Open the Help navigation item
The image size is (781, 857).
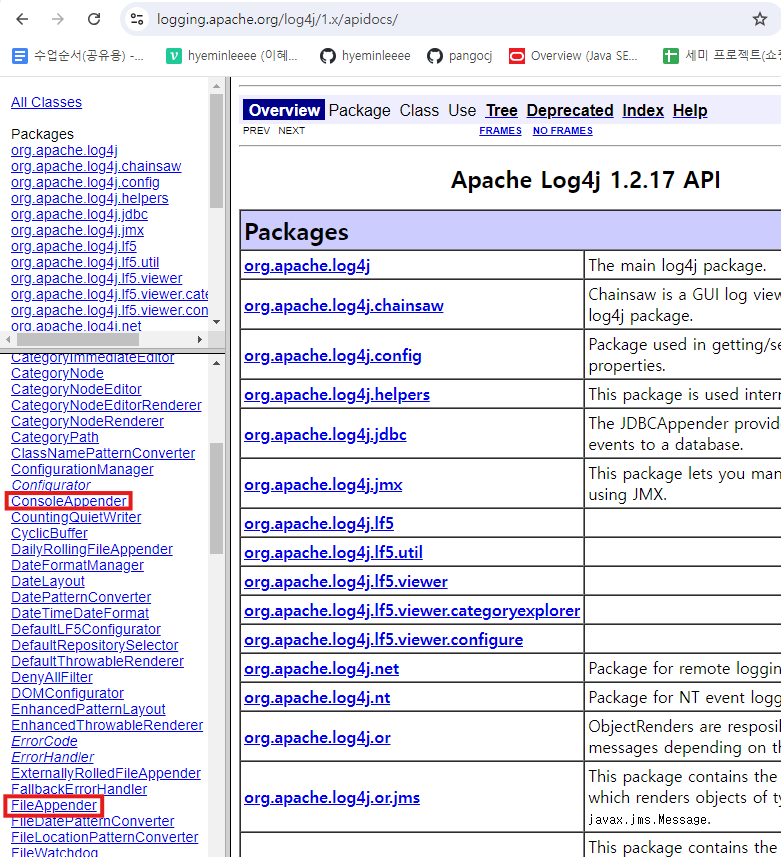click(x=690, y=110)
